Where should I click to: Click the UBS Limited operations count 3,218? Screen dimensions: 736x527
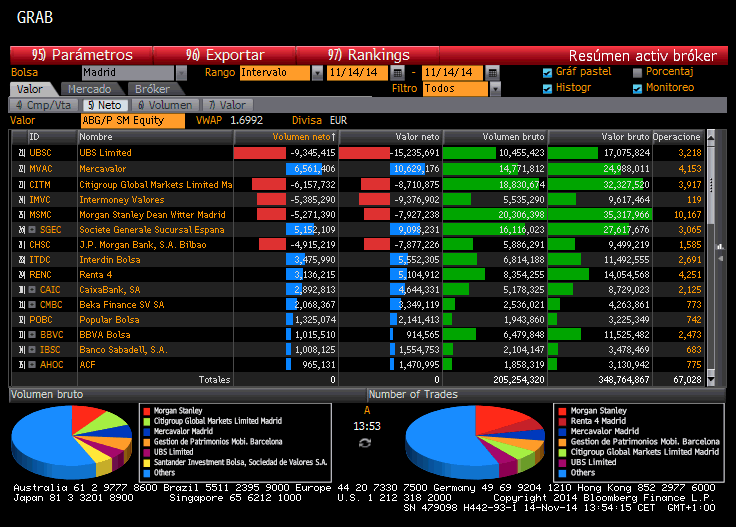pos(690,153)
